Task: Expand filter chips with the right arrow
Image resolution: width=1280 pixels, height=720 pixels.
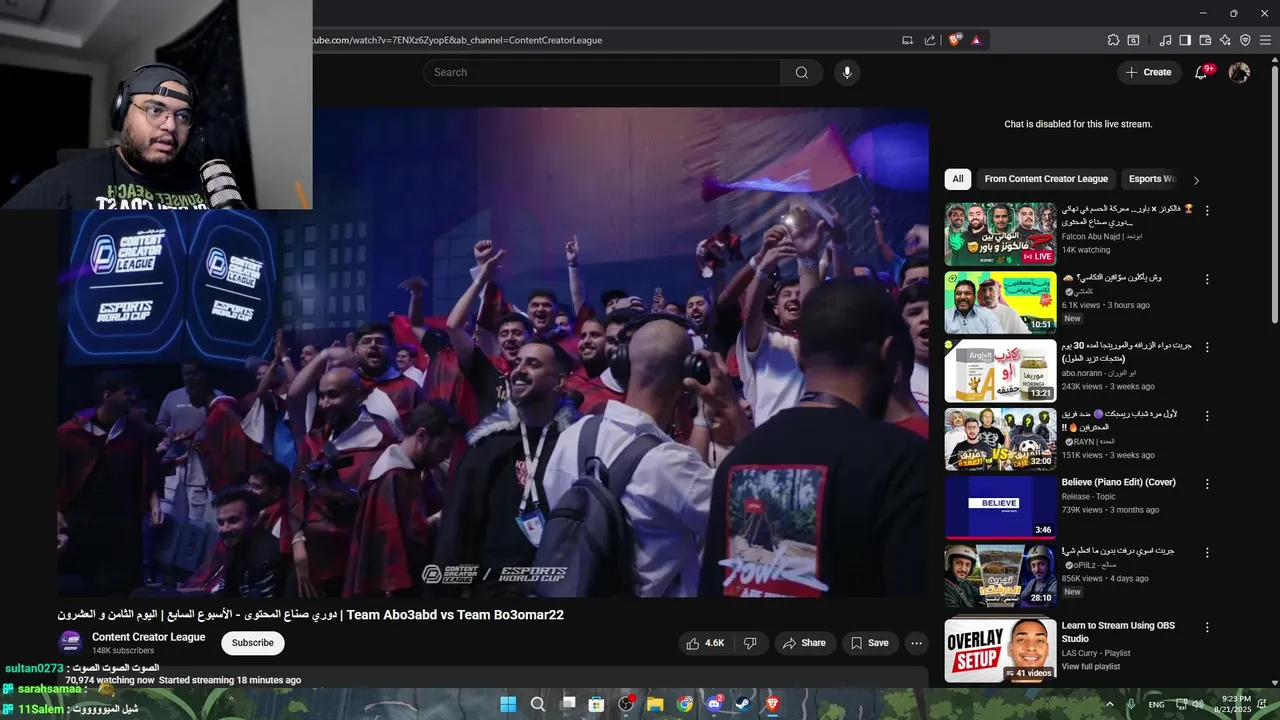Action: pyautogui.click(x=1196, y=180)
